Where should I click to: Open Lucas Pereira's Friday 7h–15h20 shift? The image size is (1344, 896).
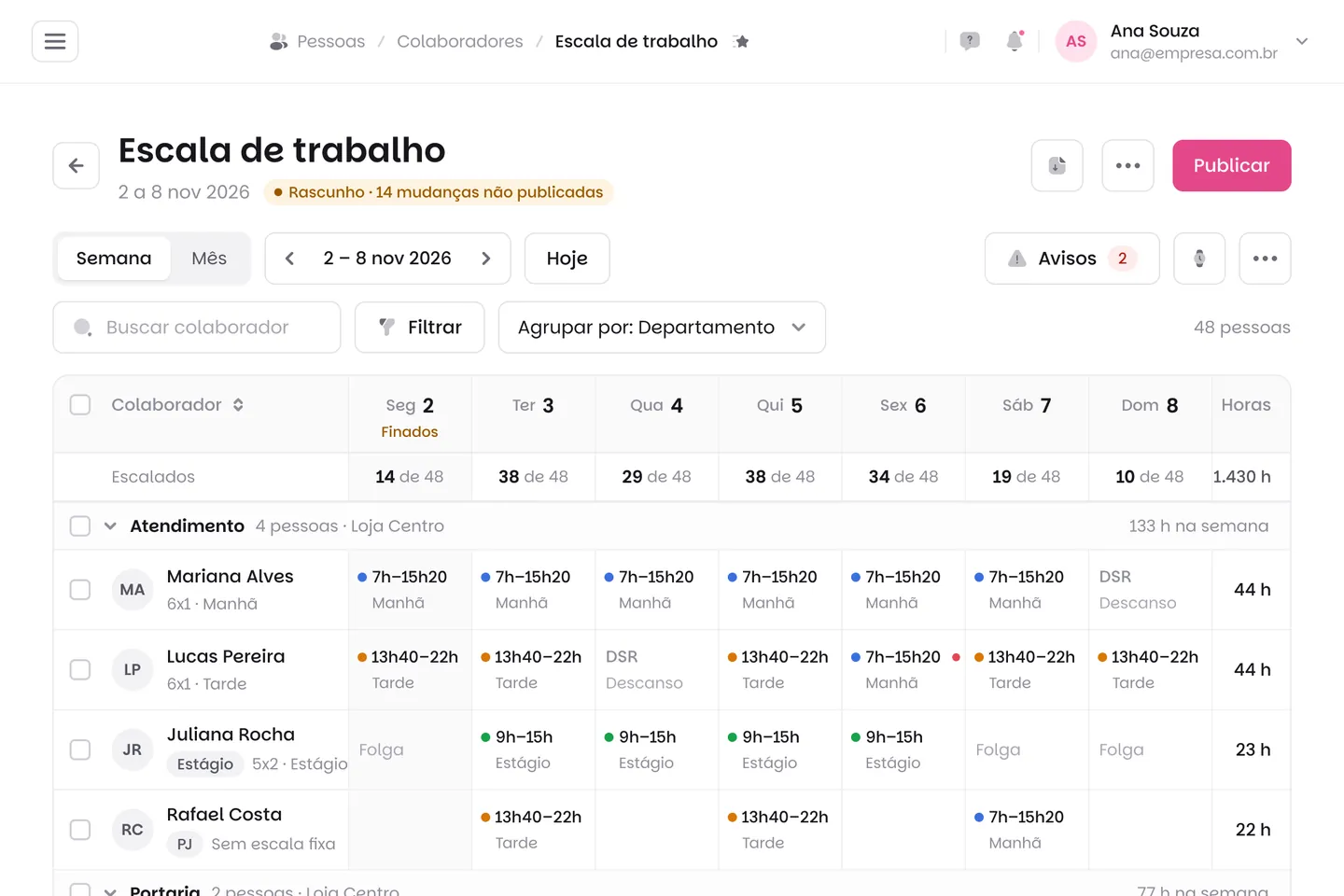[x=903, y=670]
